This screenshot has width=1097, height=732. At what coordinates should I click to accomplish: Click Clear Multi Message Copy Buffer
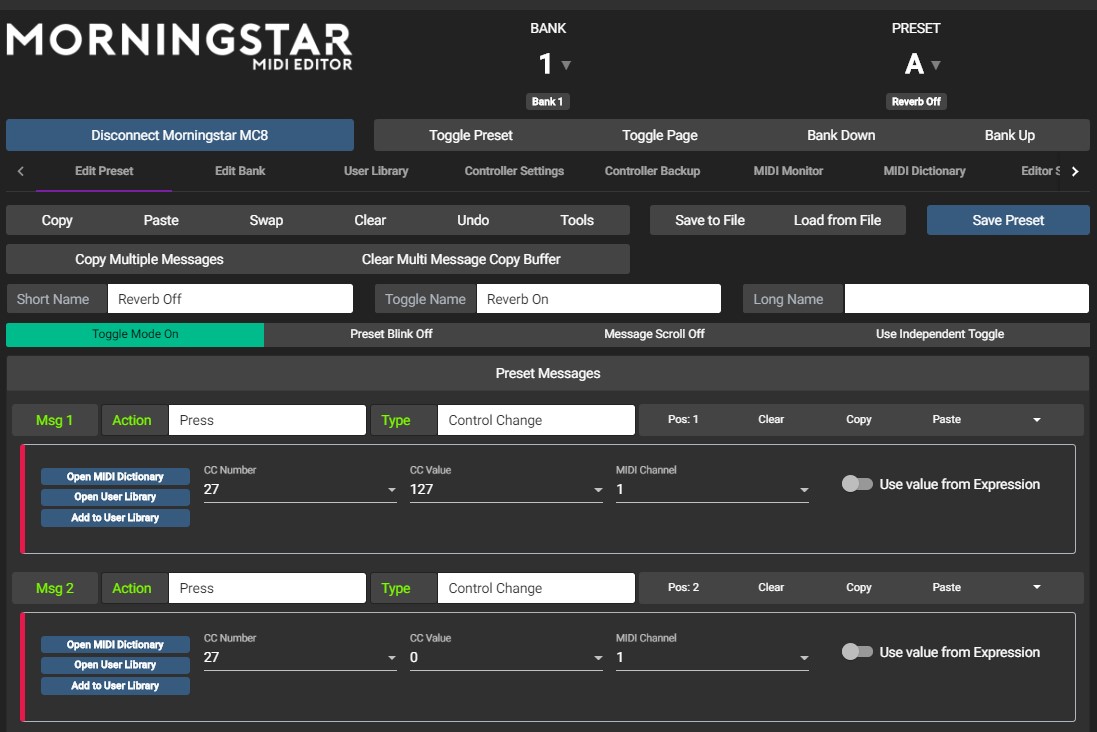point(460,260)
